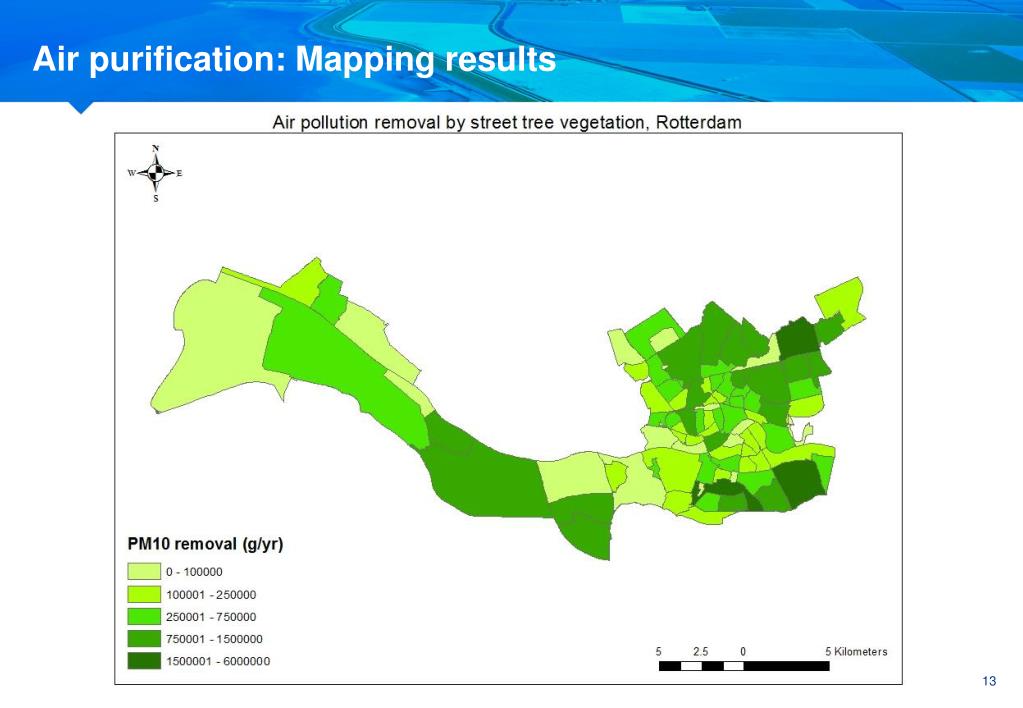Image resolution: width=1023 pixels, height=708 pixels.
Task: Click the '5 Kilometers' scale label
Action: pos(856,651)
